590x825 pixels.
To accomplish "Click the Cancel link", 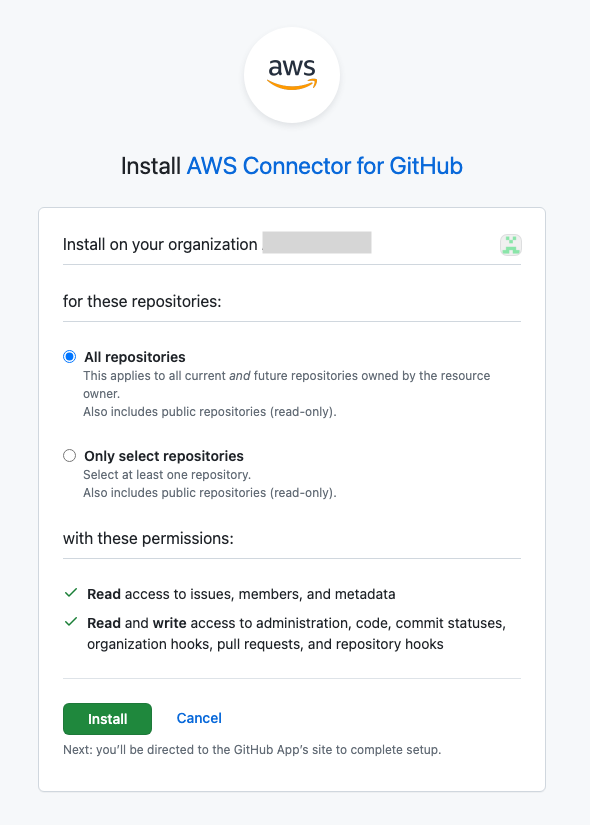I will point(198,718).
